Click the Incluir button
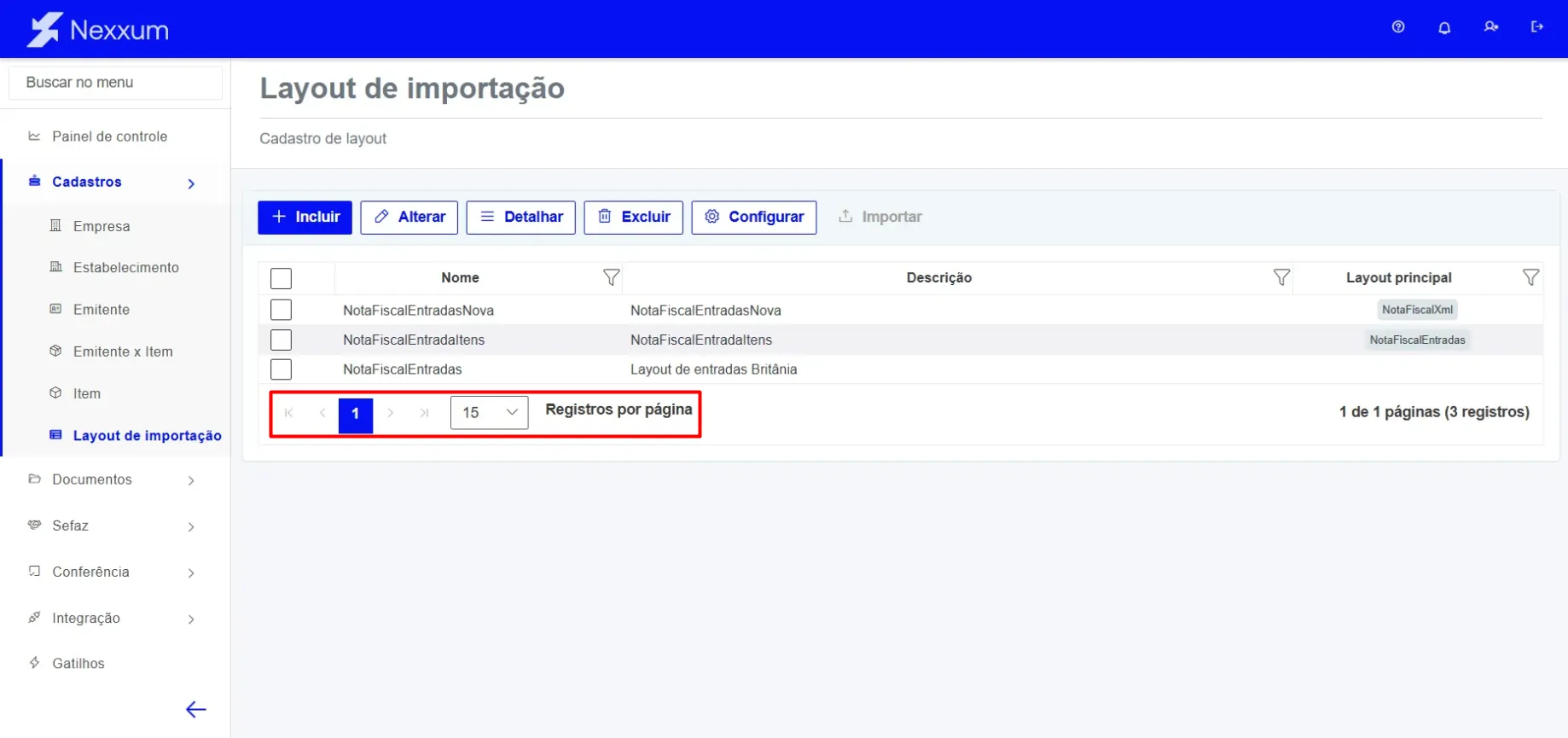 coord(305,217)
